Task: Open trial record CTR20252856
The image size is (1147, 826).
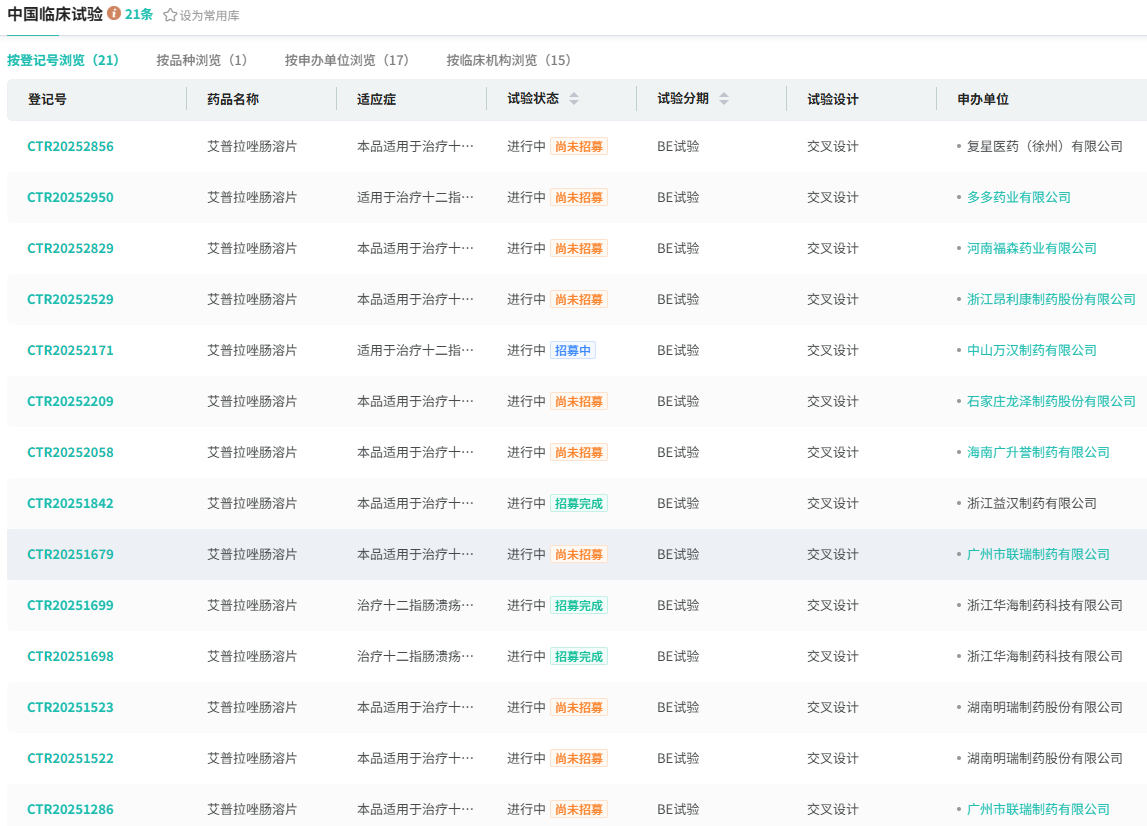Action: tap(70, 146)
